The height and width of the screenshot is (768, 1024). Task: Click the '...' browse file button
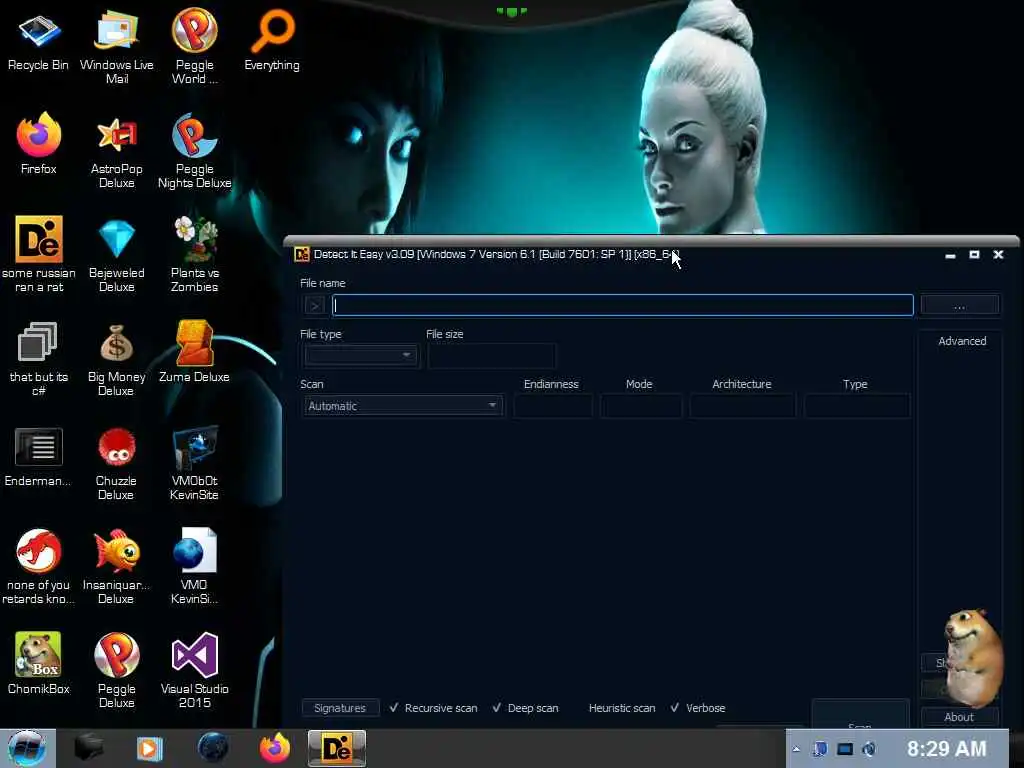pos(959,306)
